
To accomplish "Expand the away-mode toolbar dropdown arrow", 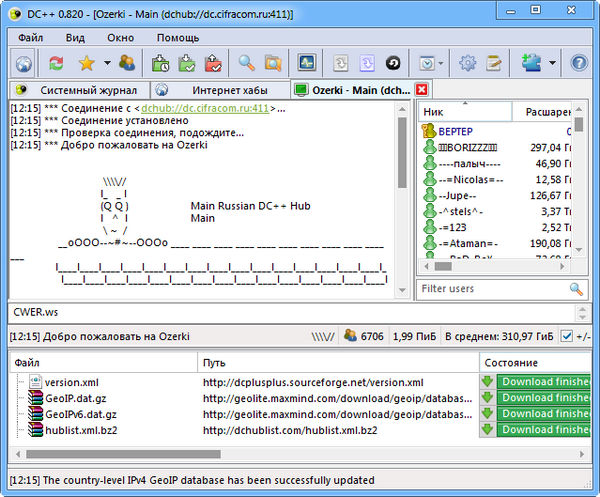I will pos(441,63).
